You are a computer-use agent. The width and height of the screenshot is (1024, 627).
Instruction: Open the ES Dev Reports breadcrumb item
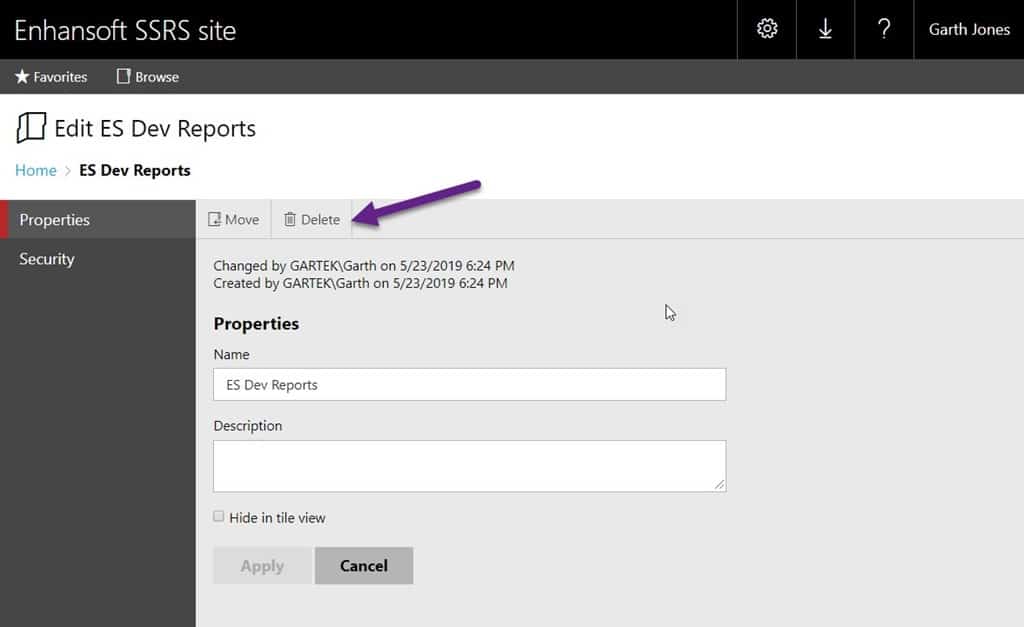point(134,170)
